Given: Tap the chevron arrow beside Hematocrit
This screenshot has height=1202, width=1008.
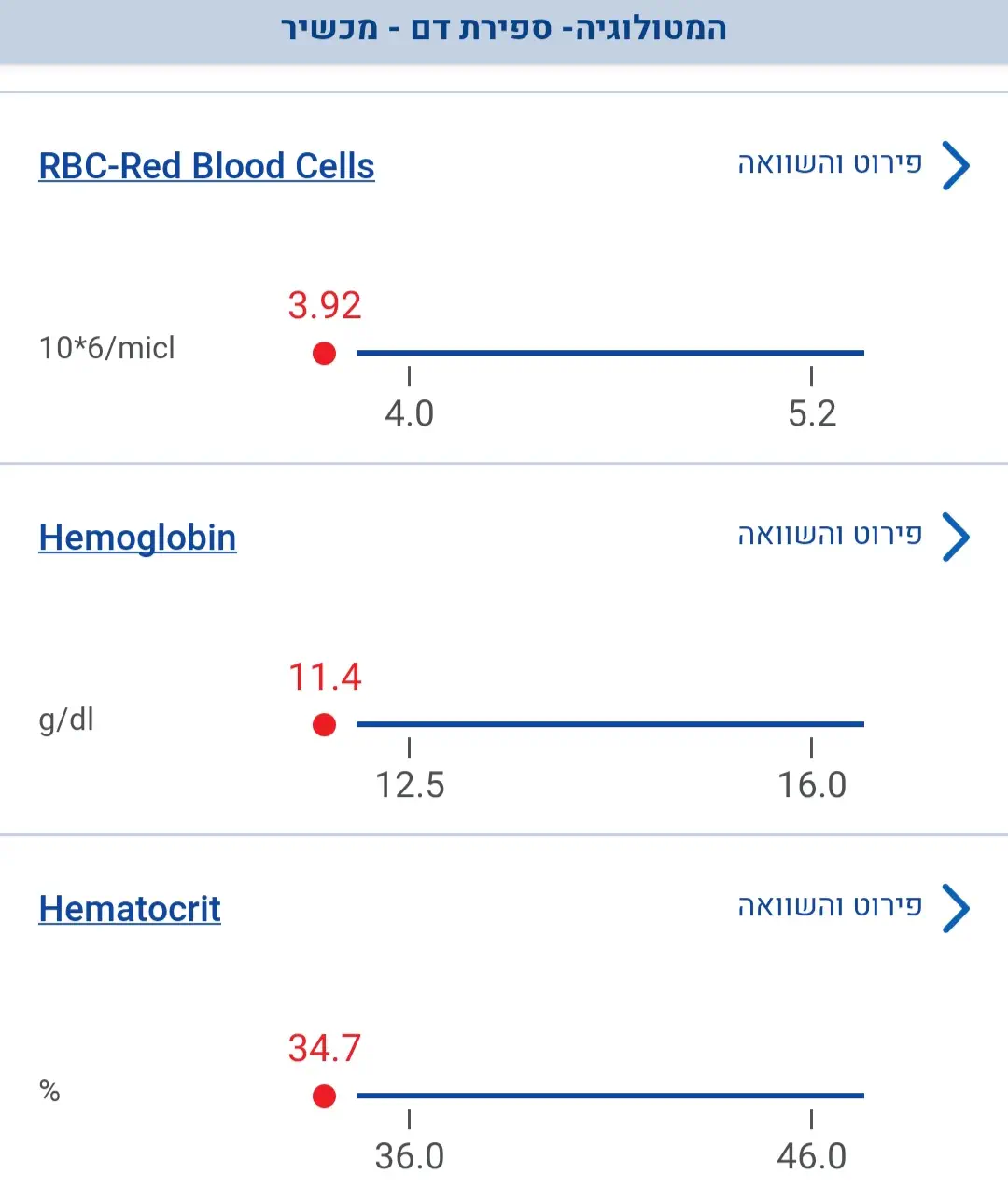Looking at the screenshot, I should pos(956,909).
